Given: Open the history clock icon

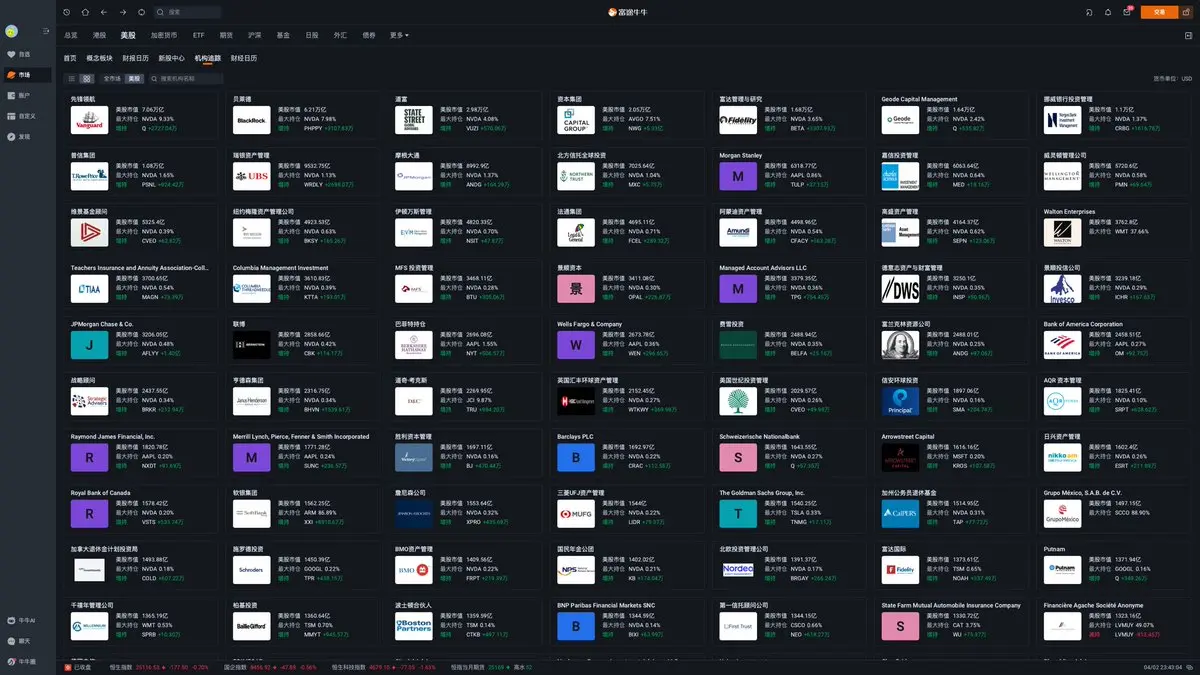Looking at the screenshot, I should click(x=67, y=12).
